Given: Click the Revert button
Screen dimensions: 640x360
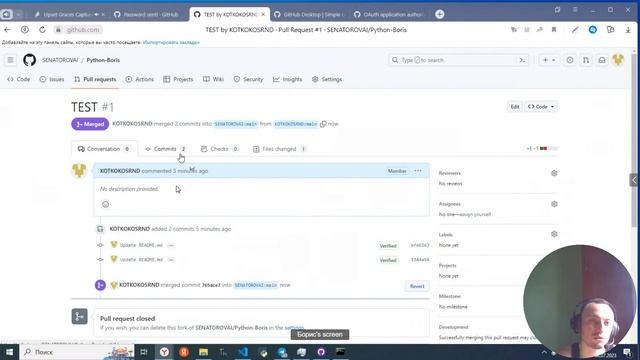Looking at the screenshot, I should [417, 286].
